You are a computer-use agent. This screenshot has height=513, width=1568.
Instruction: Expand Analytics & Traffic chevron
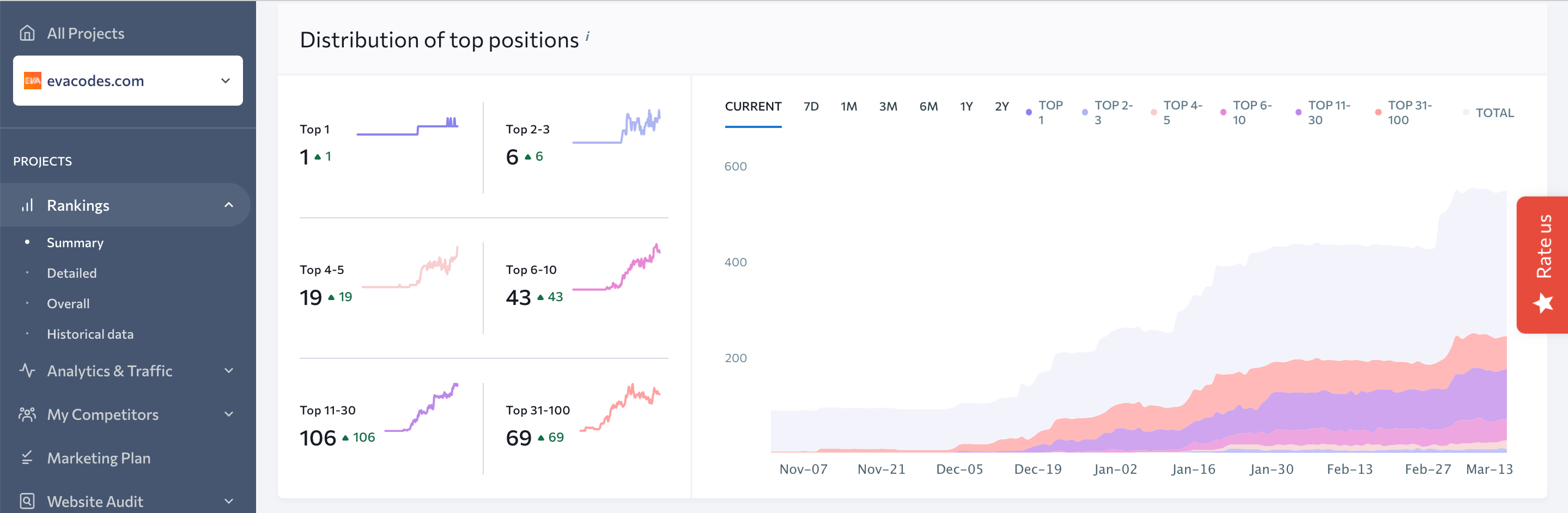click(x=229, y=371)
